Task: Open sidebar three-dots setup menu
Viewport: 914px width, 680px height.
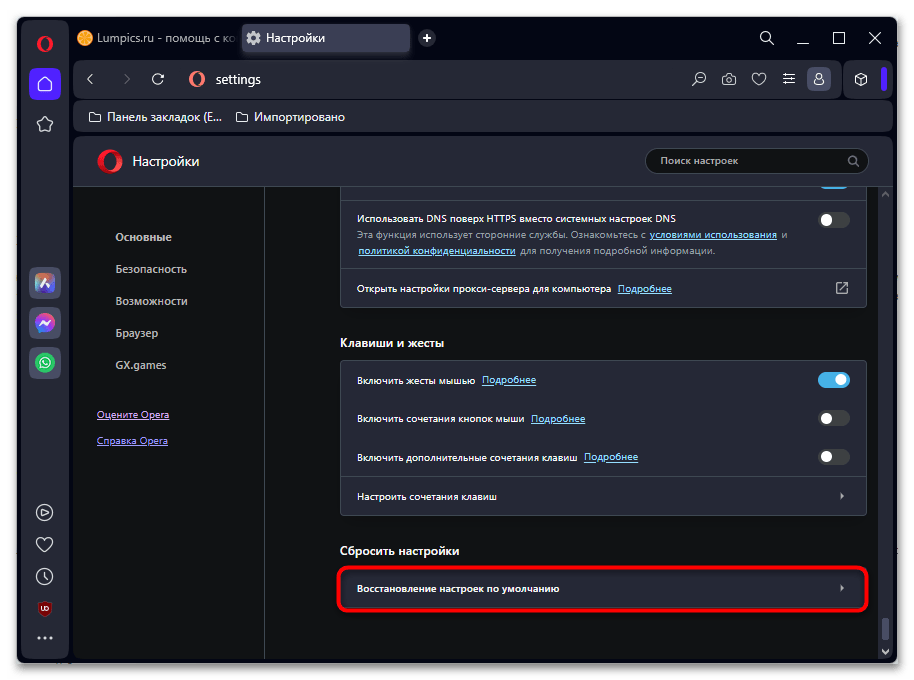Action: coord(45,638)
